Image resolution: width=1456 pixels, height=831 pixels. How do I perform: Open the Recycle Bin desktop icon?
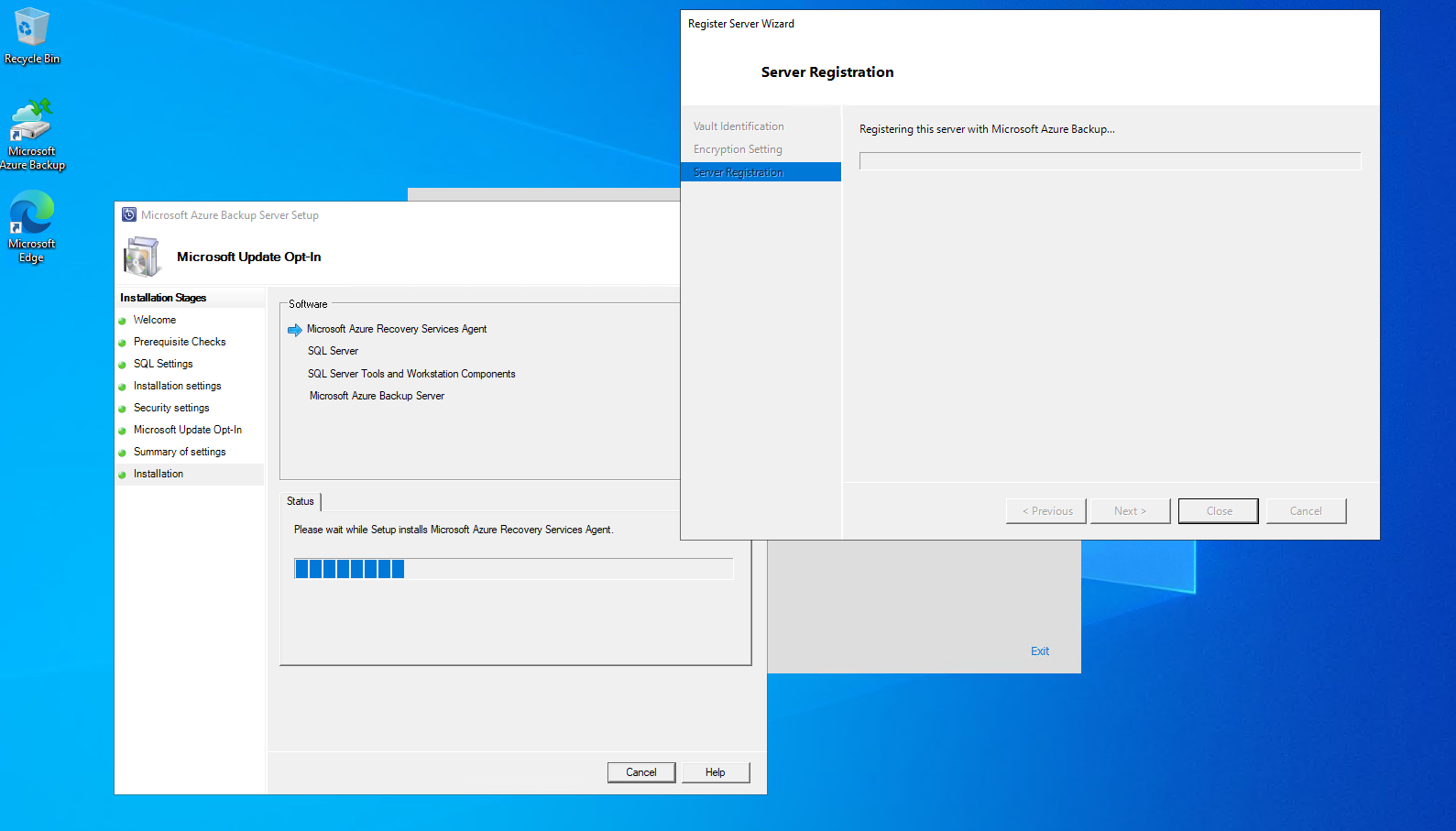point(32,37)
